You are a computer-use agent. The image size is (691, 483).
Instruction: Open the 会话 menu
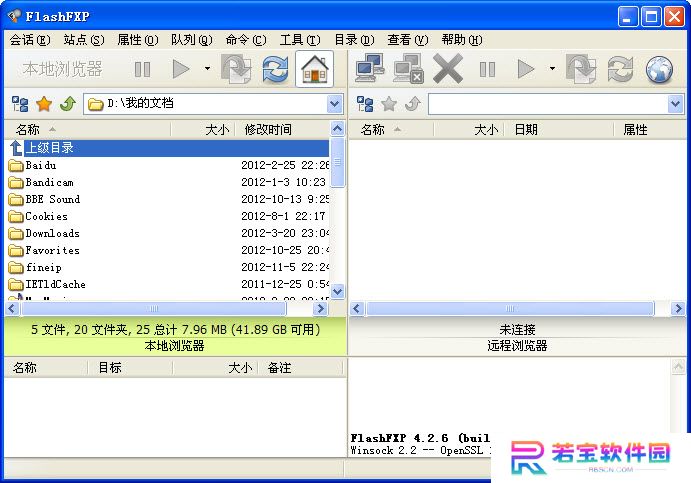pos(30,40)
